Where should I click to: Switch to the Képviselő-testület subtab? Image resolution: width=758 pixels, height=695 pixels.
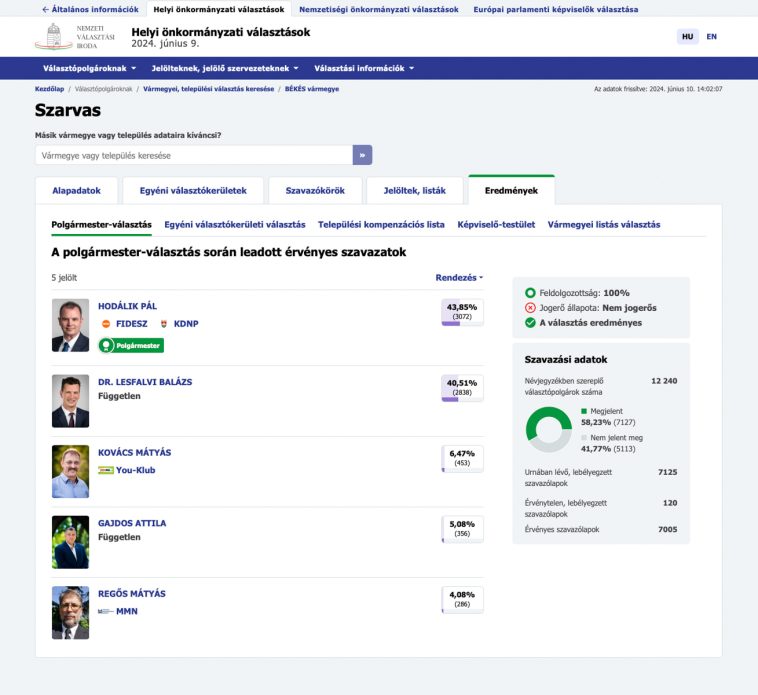click(496, 225)
